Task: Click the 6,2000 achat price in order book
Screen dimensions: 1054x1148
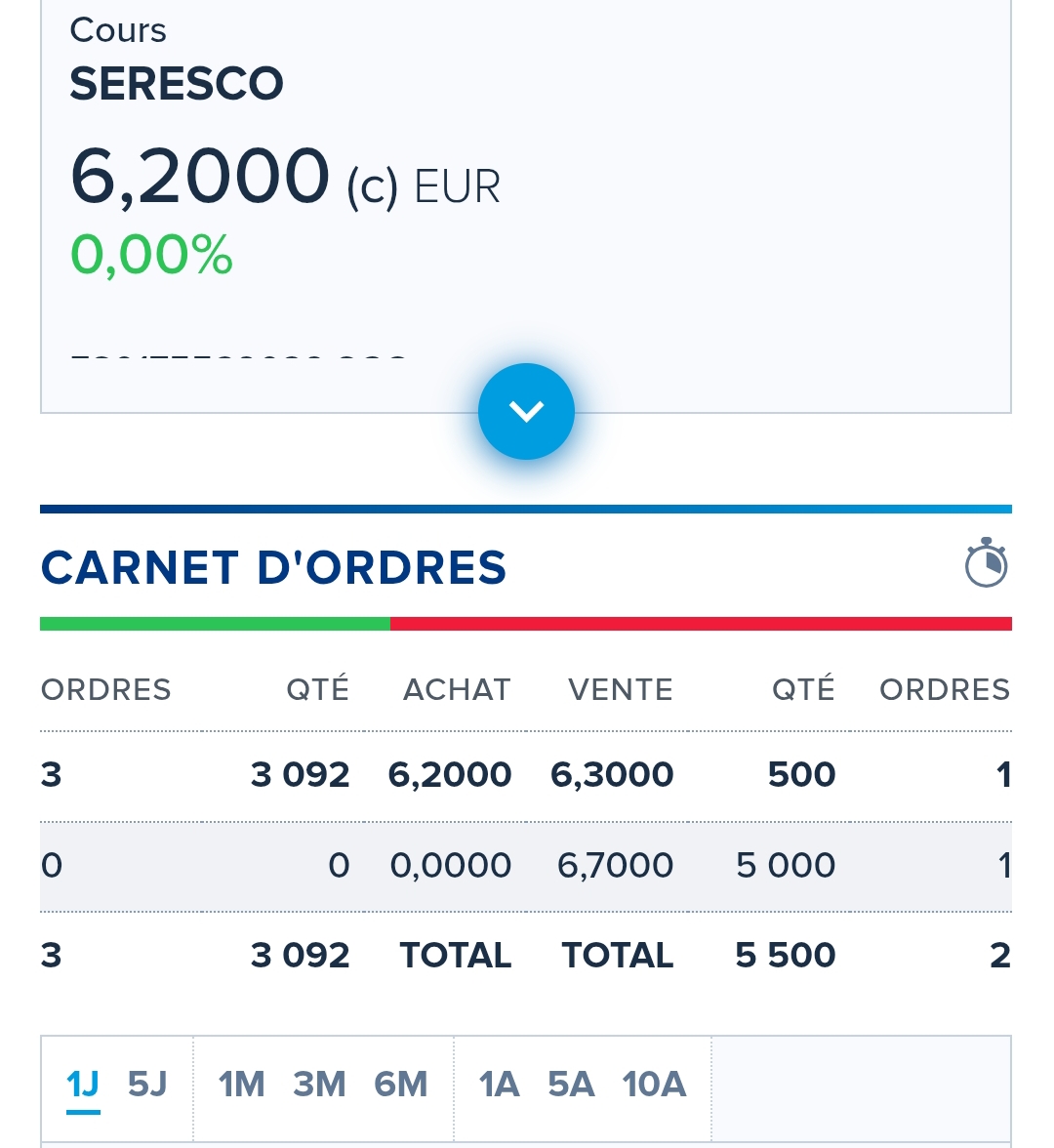Action: (449, 775)
